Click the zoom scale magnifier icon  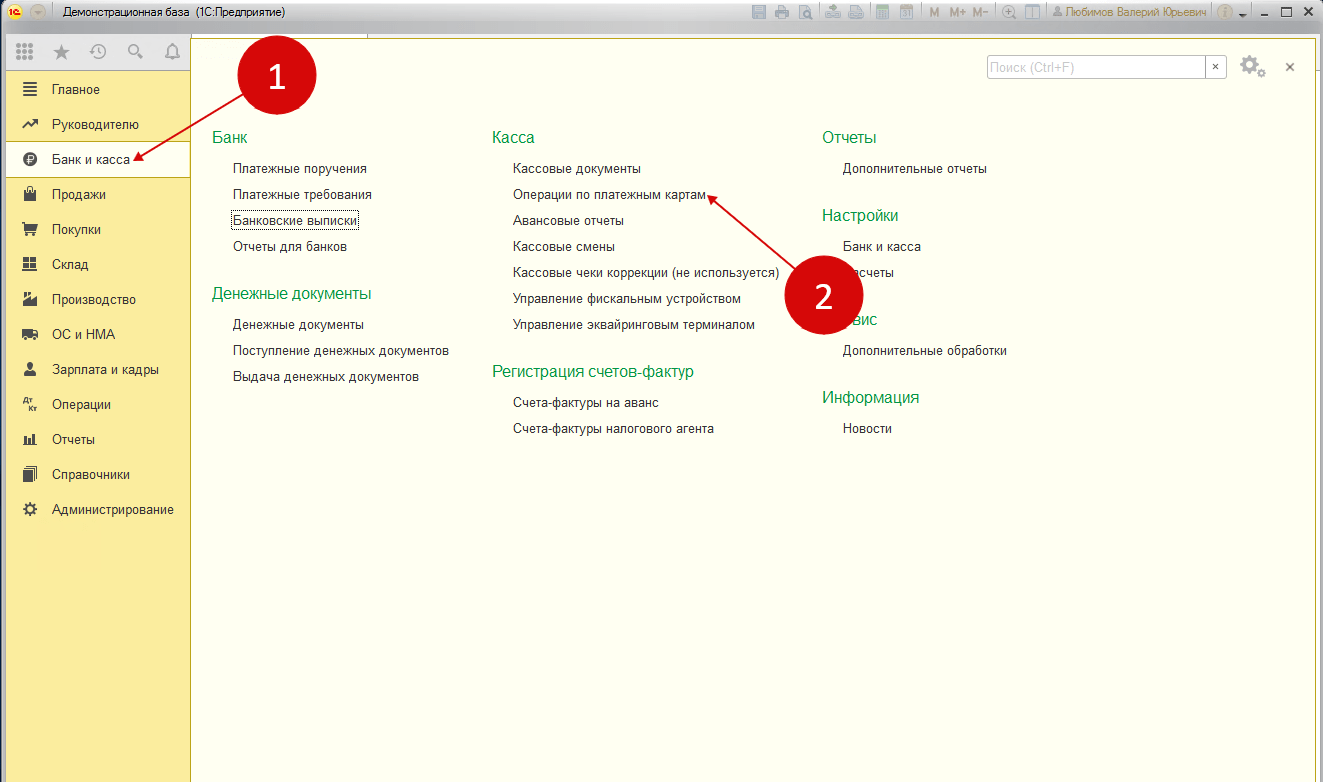pos(1009,12)
